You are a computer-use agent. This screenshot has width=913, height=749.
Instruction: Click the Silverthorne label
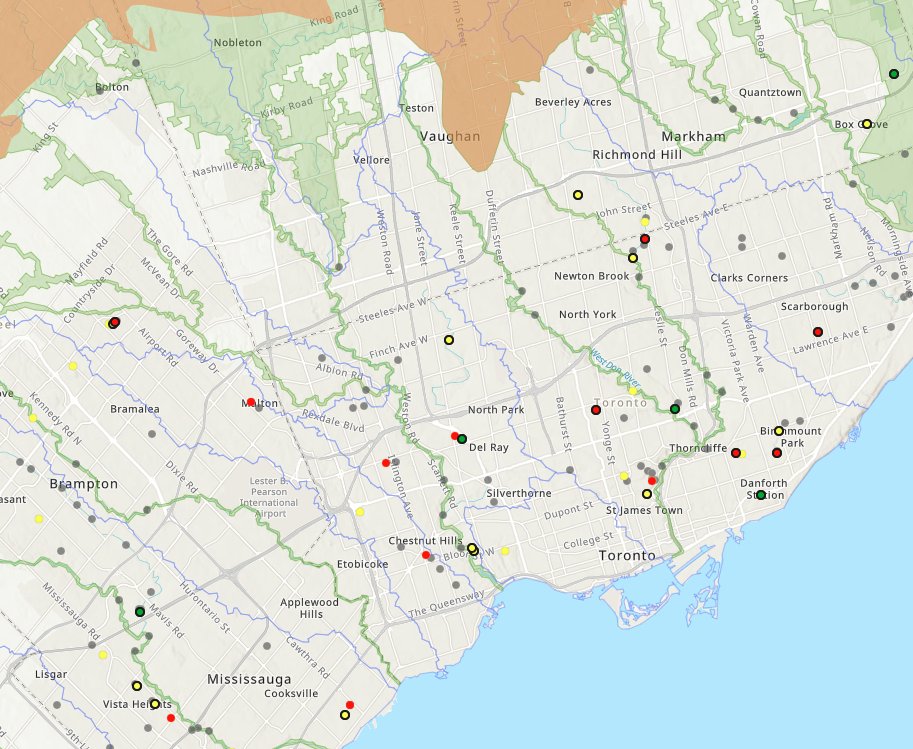coord(519,493)
